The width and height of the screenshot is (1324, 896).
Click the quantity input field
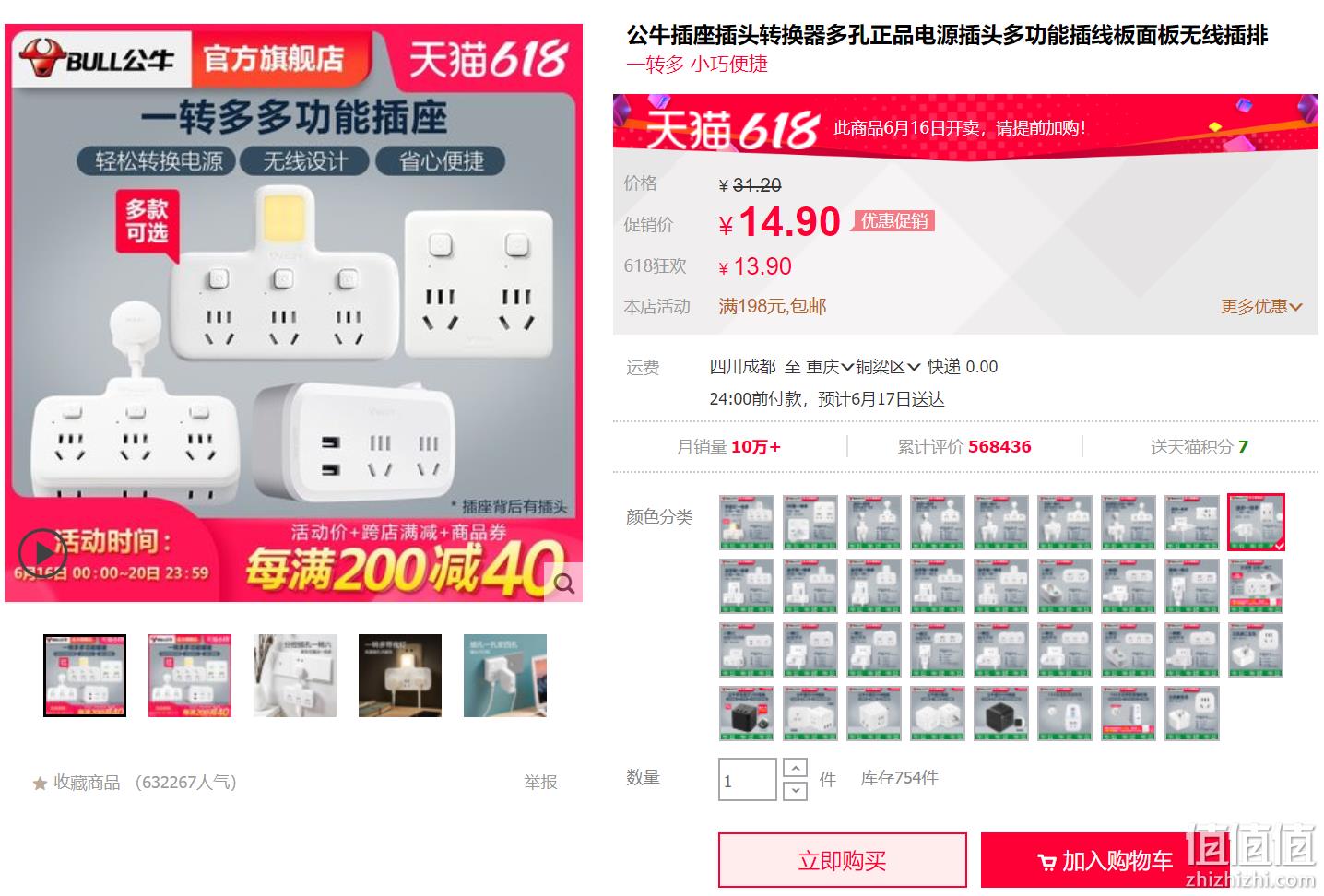[748, 780]
